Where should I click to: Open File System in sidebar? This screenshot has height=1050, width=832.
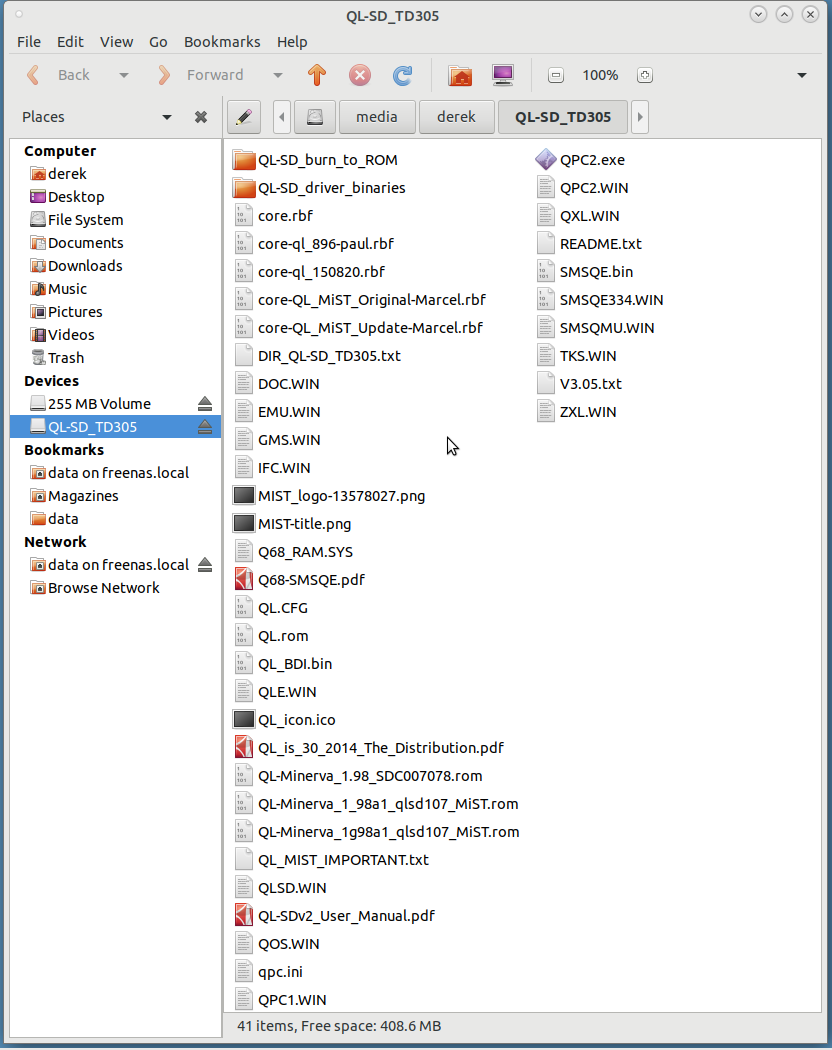pyautogui.click(x=77, y=220)
